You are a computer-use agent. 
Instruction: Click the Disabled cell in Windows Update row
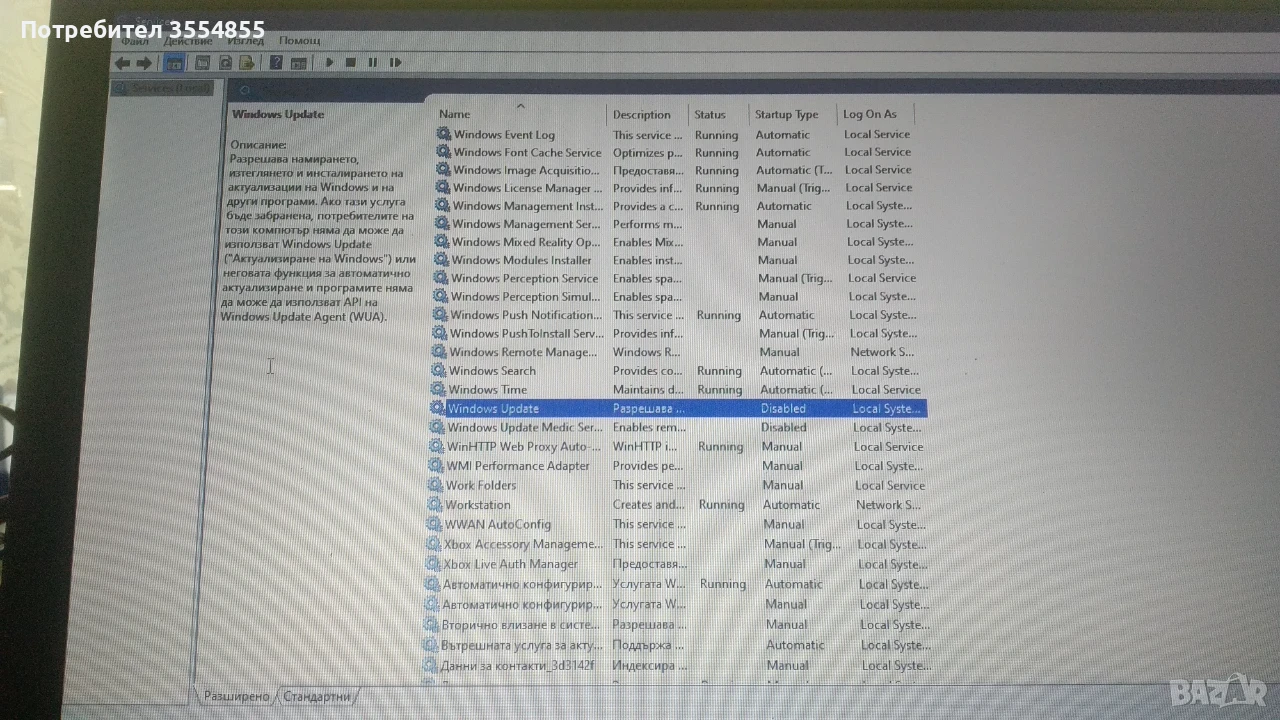click(x=783, y=408)
